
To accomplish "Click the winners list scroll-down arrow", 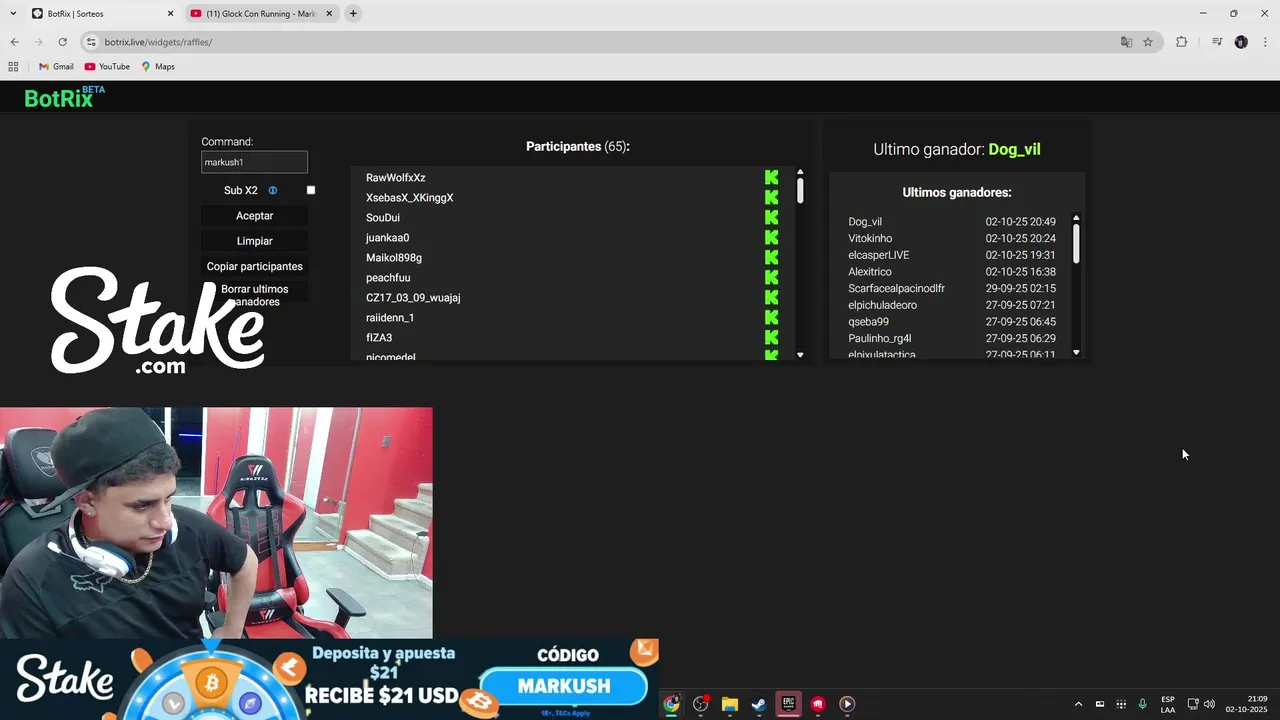I will pyautogui.click(x=1076, y=352).
